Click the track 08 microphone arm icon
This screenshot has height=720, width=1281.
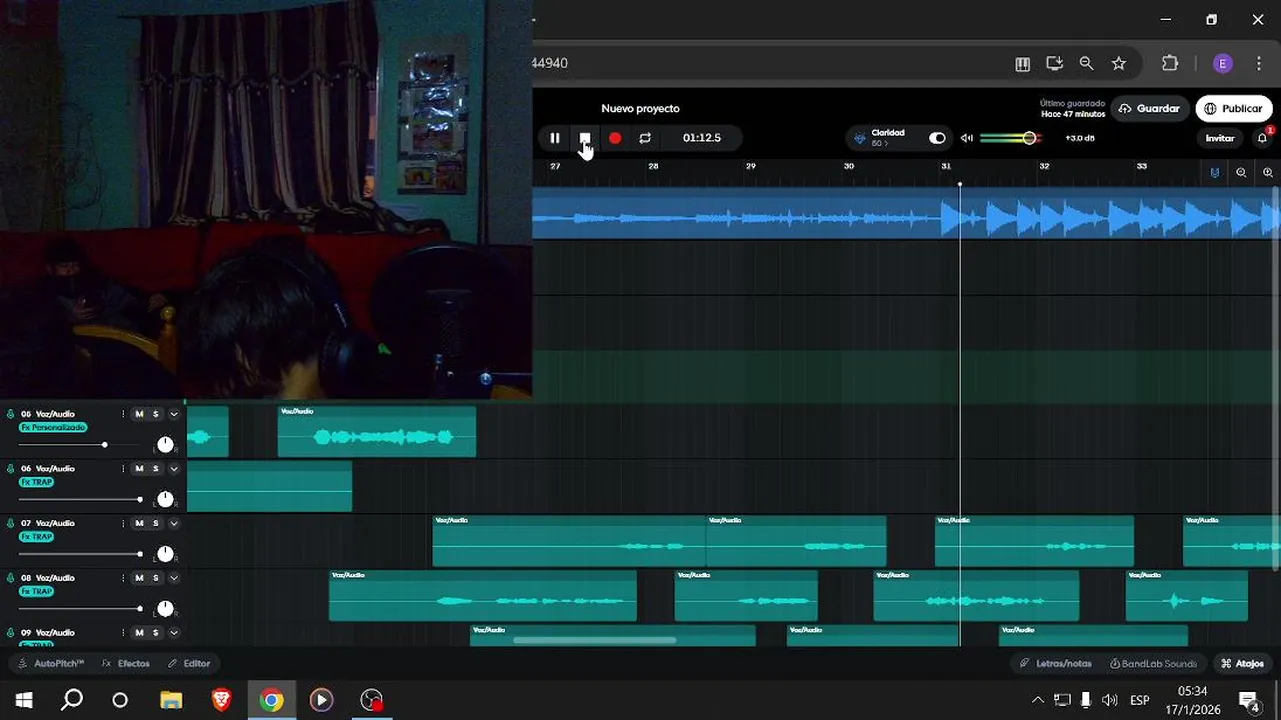(x=10, y=578)
